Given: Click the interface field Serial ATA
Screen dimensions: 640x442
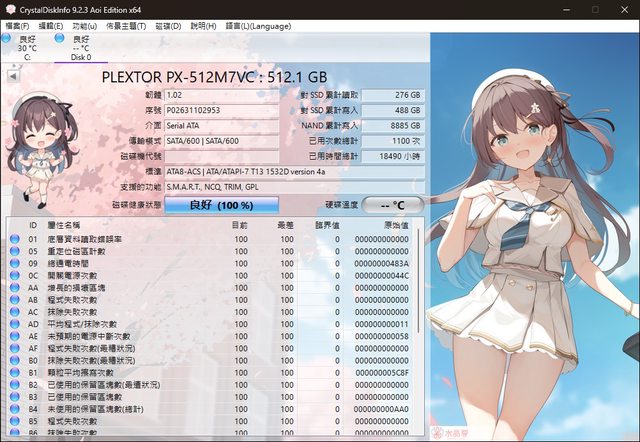Looking at the screenshot, I should (x=222, y=126).
